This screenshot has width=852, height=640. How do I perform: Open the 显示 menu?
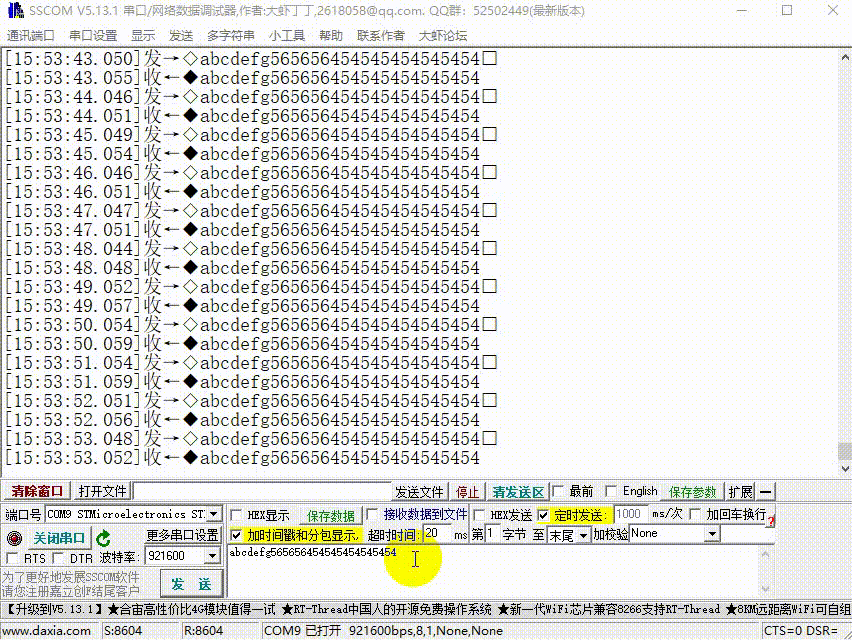143,35
